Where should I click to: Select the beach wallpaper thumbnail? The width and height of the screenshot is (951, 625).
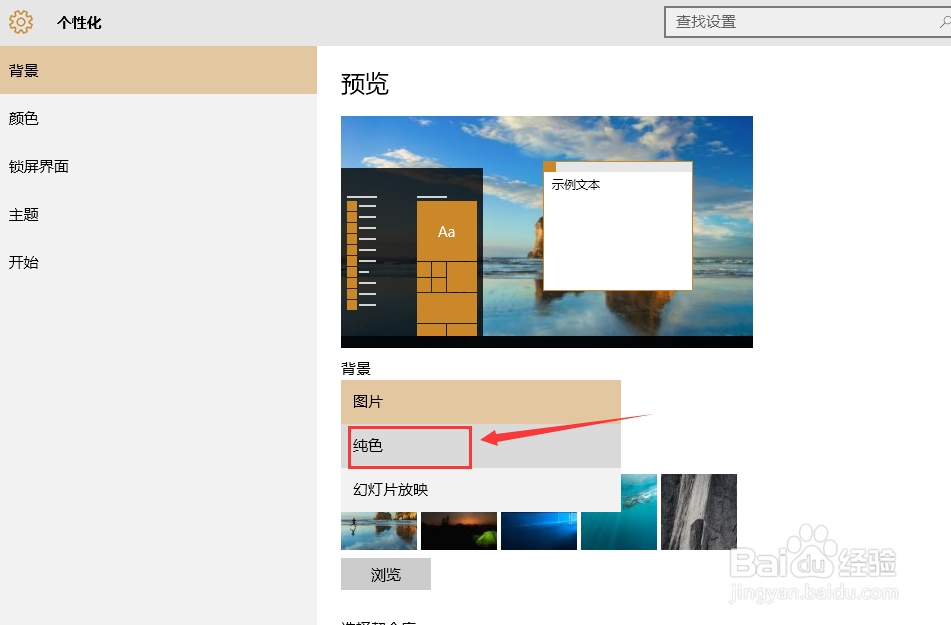coord(378,530)
